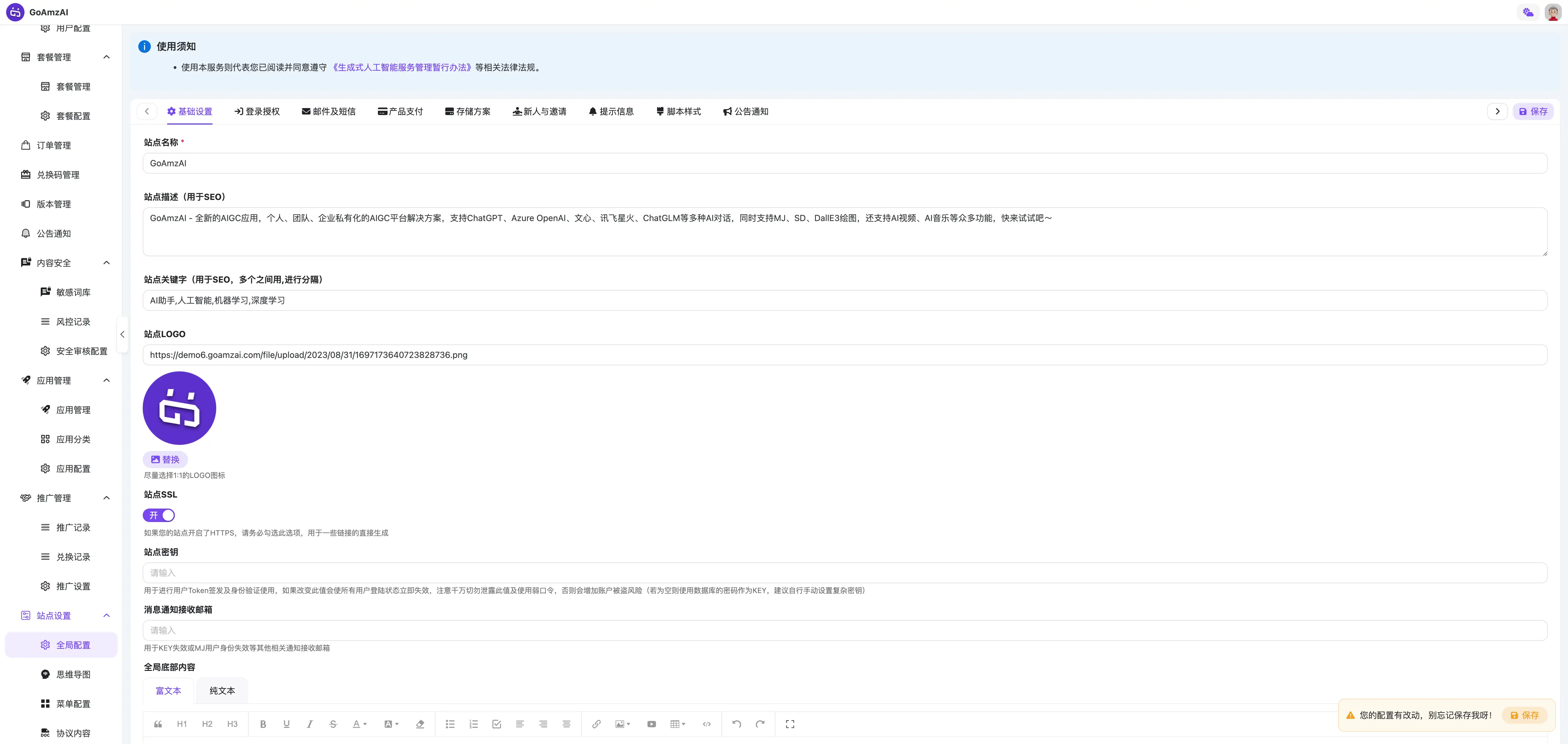
Task: Undo the last editor action
Action: pos(737,724)
